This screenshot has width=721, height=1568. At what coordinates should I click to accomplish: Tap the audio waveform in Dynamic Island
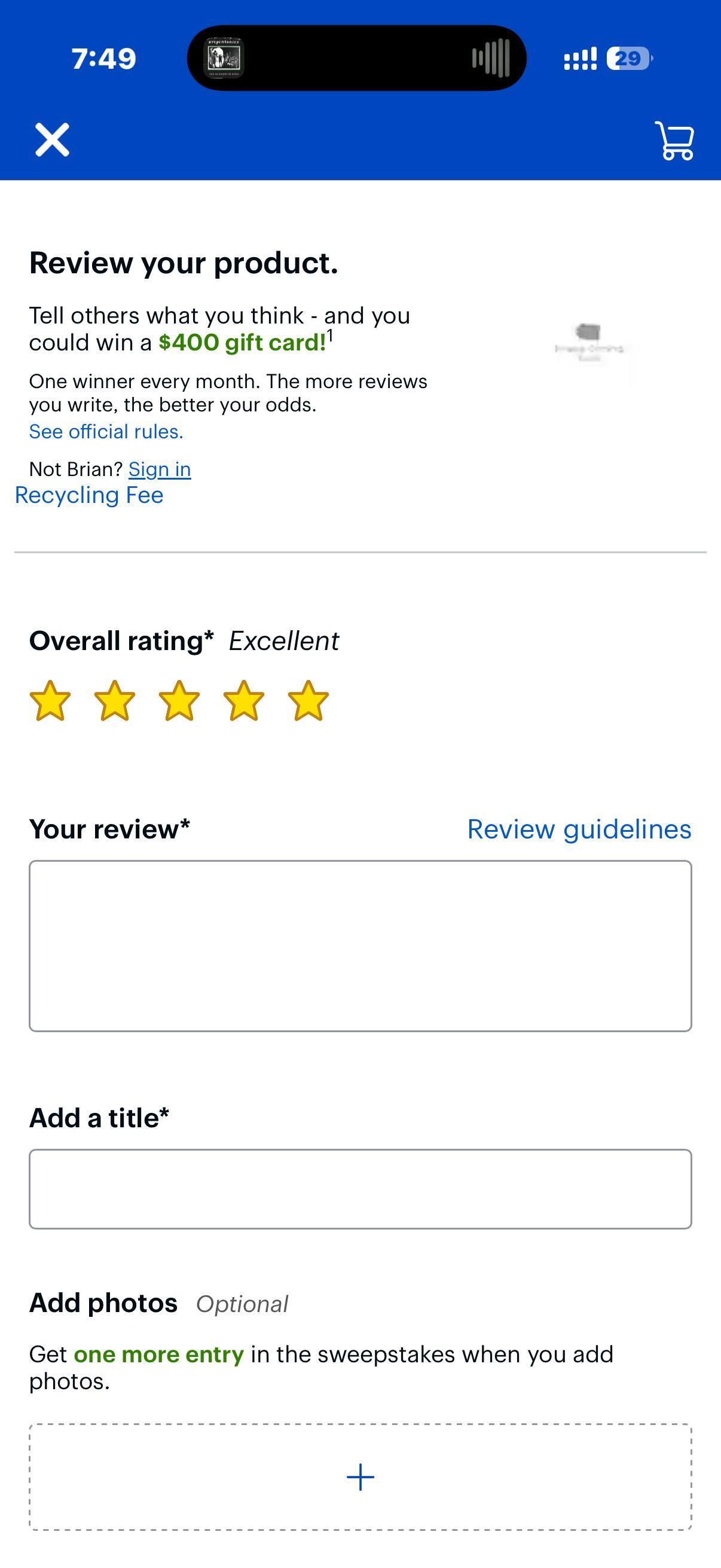490,58
